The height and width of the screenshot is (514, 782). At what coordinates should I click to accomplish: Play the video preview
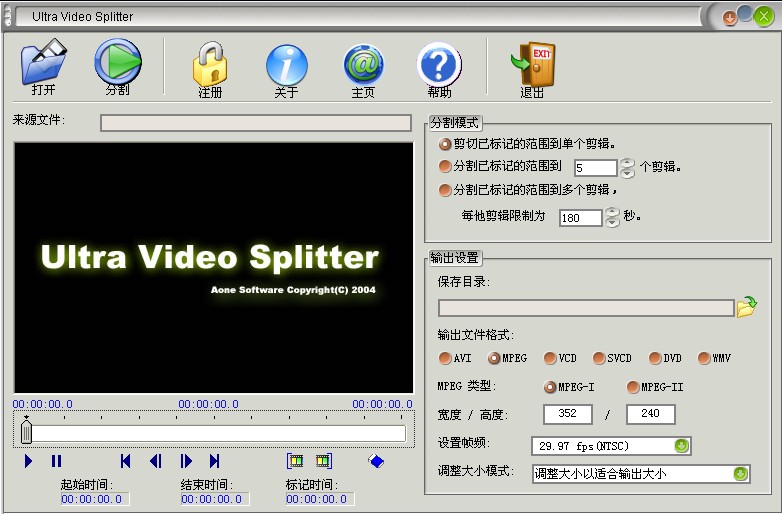(x=28, y=461)
